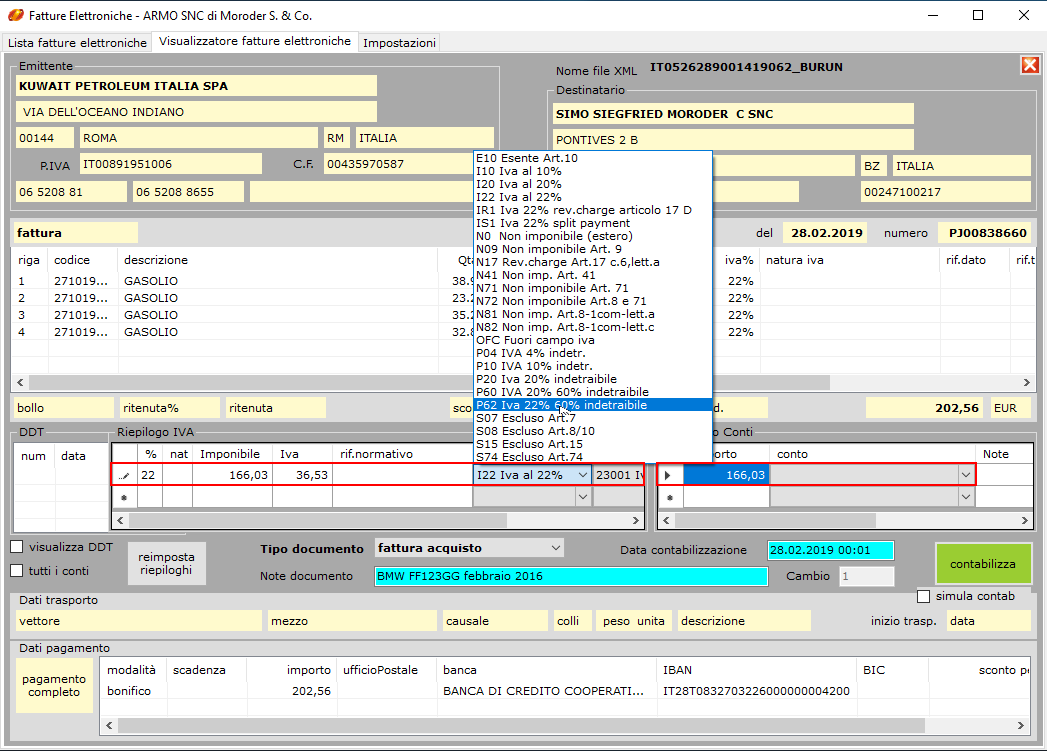This screenshot has width=1047, height=751.
Task: Collapse the I22 Iva al 22% combo box
Action: coord(583,475)
